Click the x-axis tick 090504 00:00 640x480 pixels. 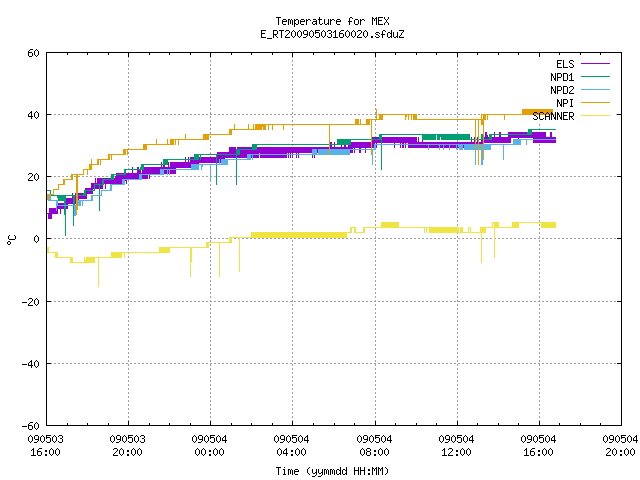[x=210, y=446]
